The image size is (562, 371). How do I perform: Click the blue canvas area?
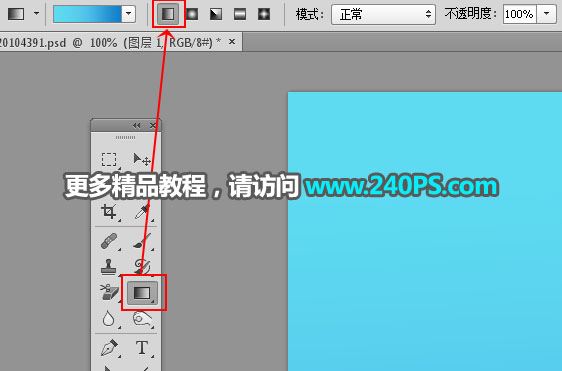(x=425, y=232)
